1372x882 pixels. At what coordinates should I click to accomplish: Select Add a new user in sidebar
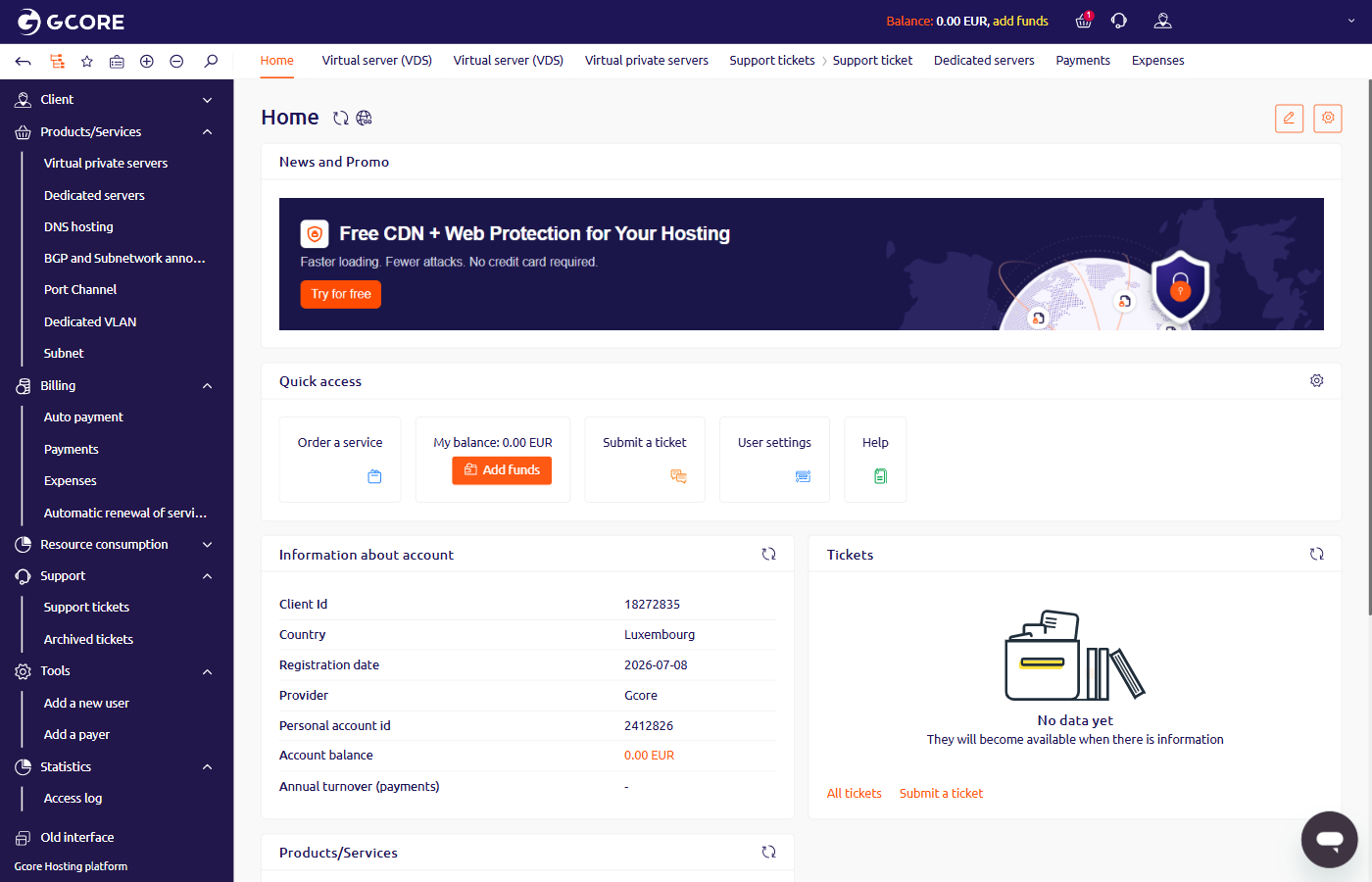point(86,704)
